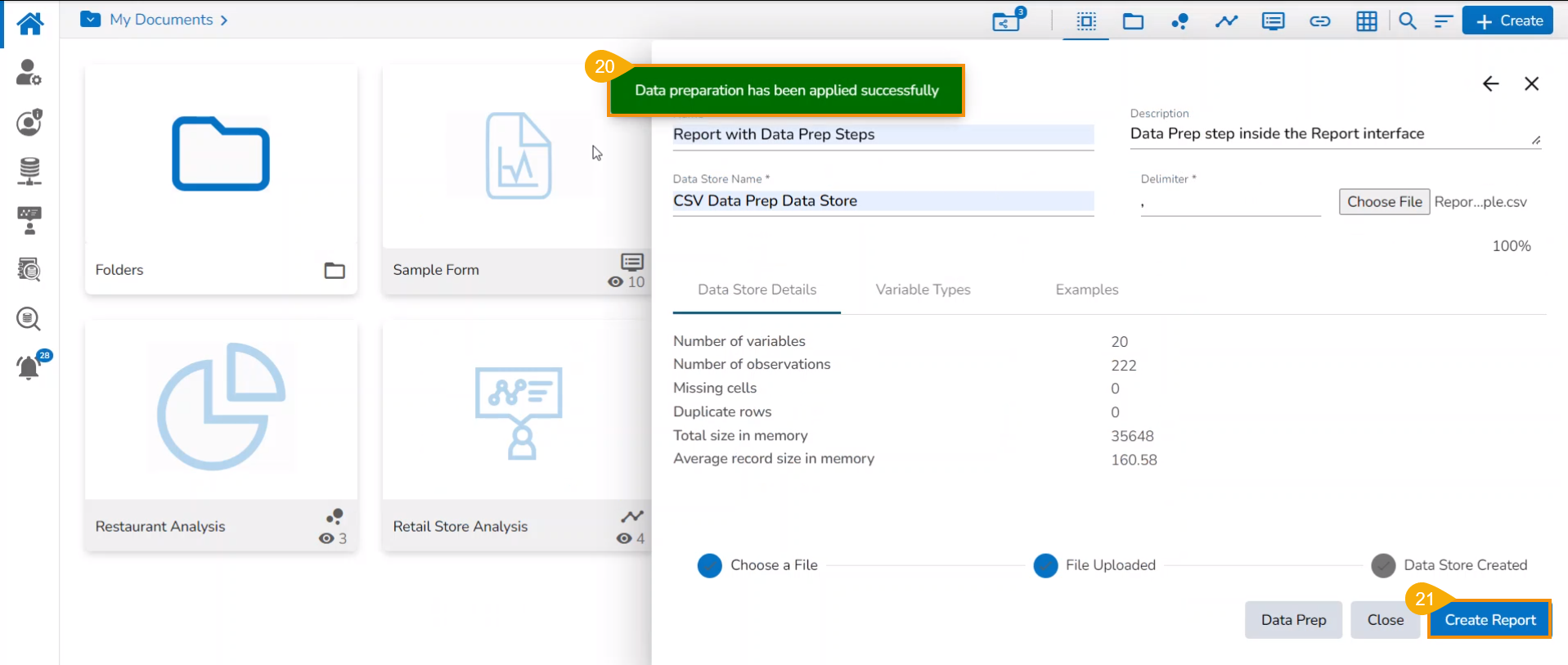Click story dots icon on Restaurant Analysis card
The image size is (1568, 665).
tap(334, 517)
